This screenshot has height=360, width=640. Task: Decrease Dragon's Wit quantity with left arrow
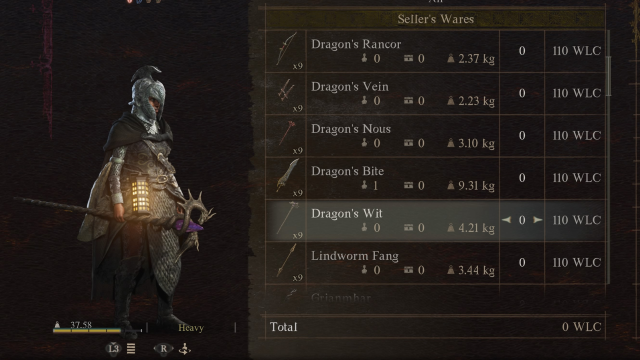click(507, 220)
